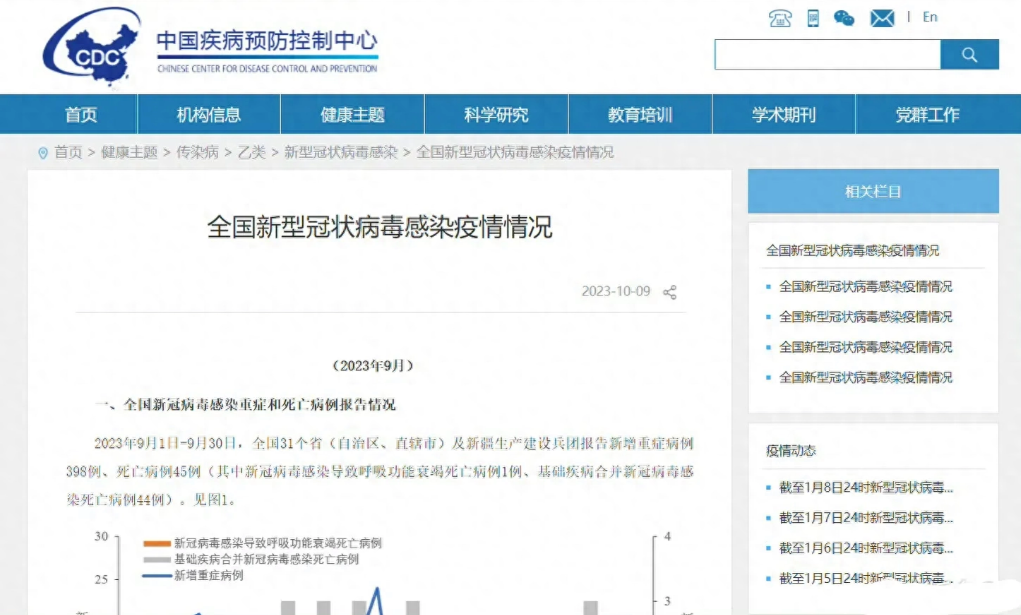Open the 首页 navigation menu item
The height and width of the screenshot is (615, 1021).
81,115
